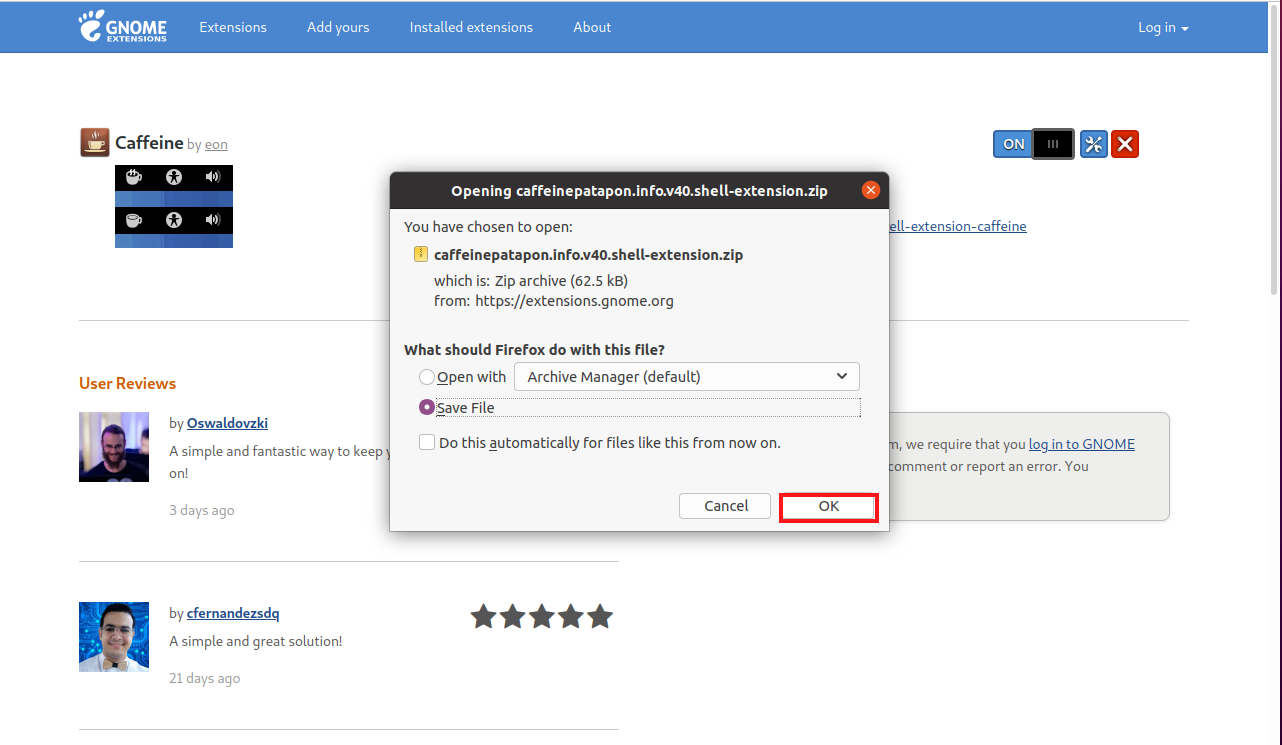Confirm the download with OK
Screen dimensions: 1282x745
click(x=829, y=507)
